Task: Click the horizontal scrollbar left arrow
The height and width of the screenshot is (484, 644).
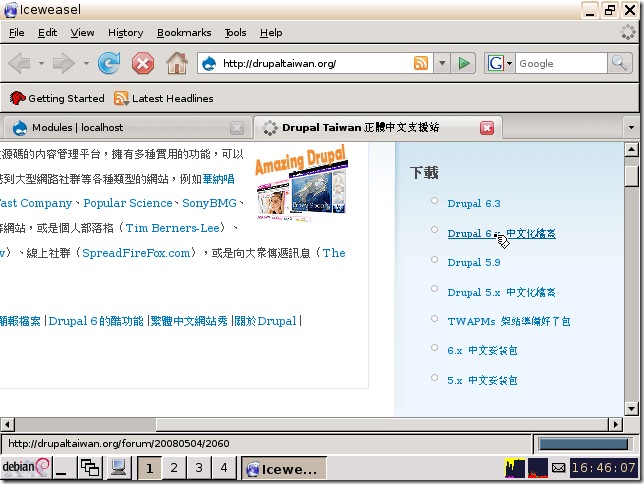Action: pyautogui.click(x=8, y=424)
